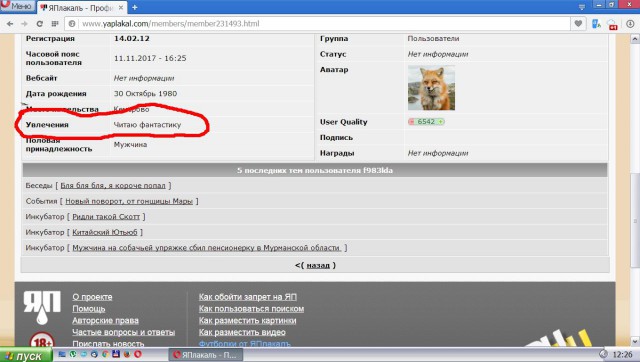640x362 pixels.
Task: Open 'Как обойти запрет на ЯП'
Action: pos(248,297)
